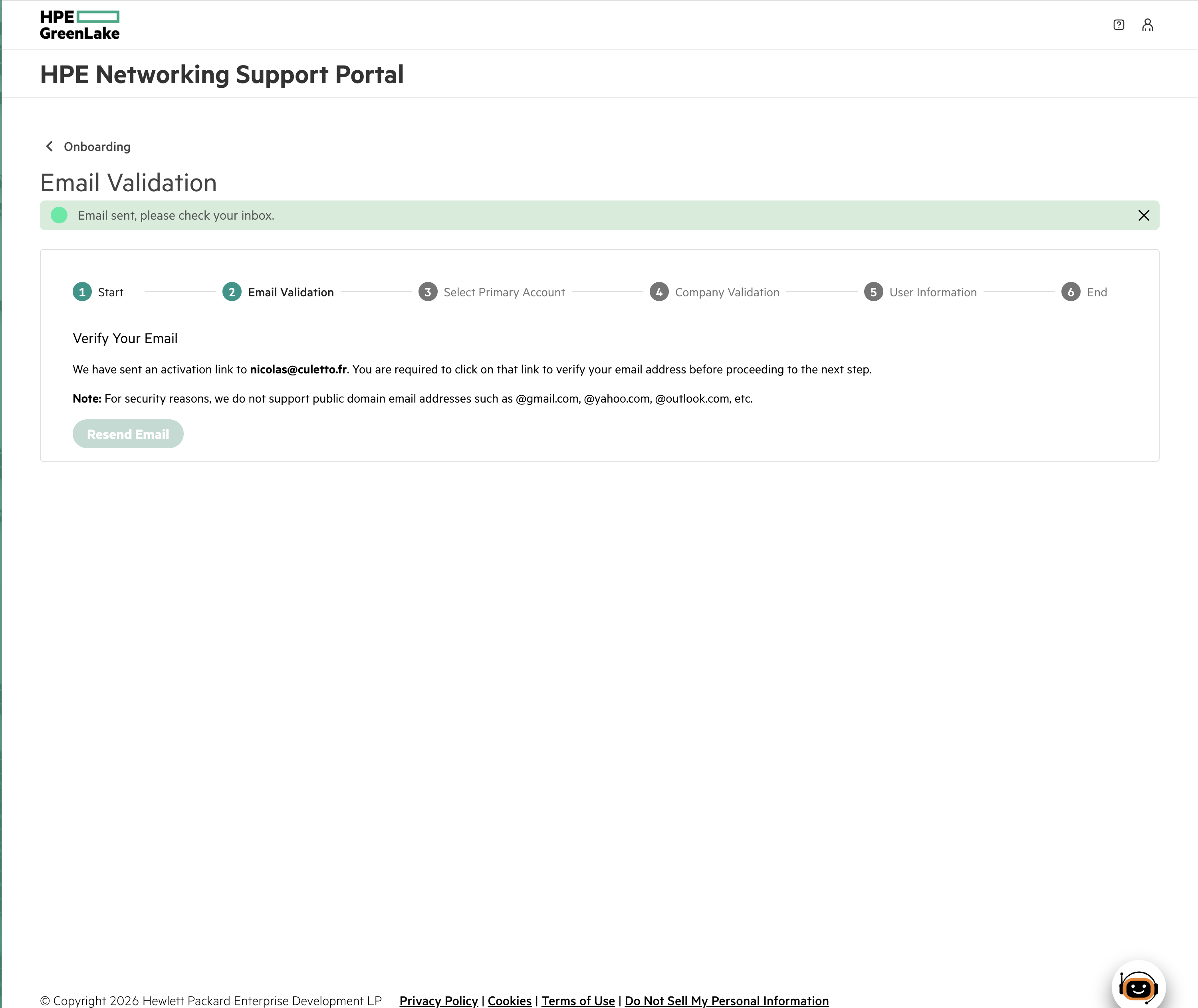
Task: Dismiss the email sent notification
Action: (1143, 215)
